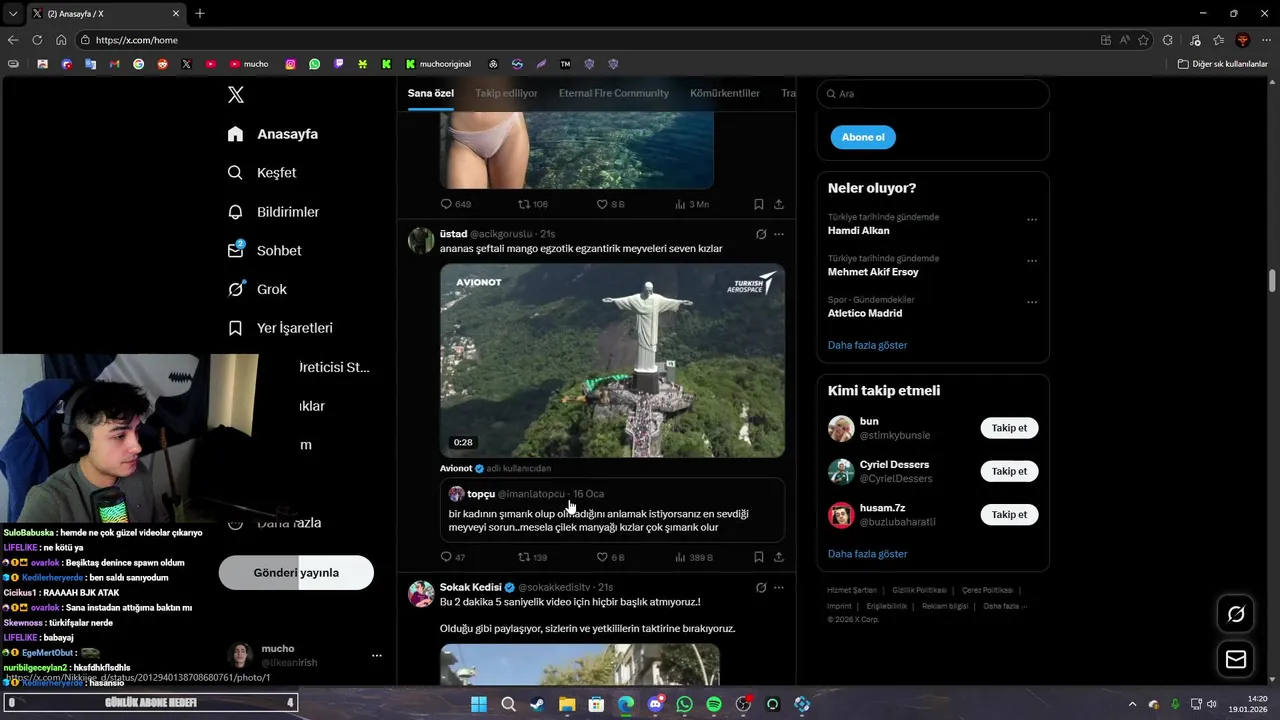Open Steam from the taskbar
Image resolution: width=1280 pixels, height=720 pixels.
537,704
